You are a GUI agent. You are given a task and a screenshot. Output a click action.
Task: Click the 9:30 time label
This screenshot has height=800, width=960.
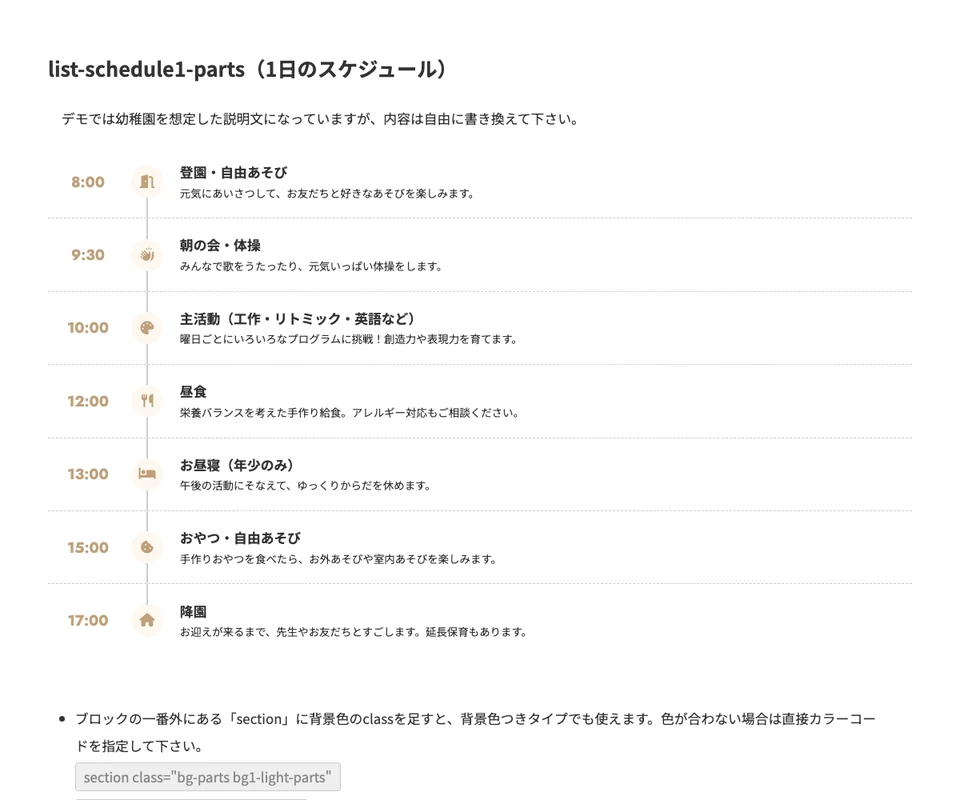pyautogui.click(x=87, y=255)
